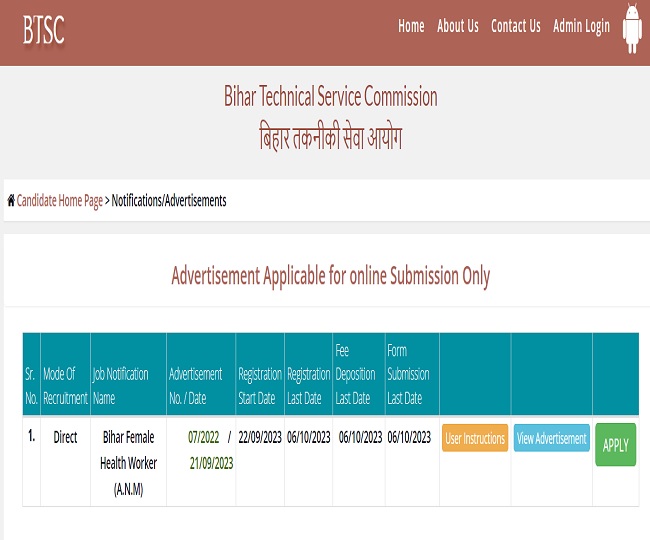Click Notifications/Advertisements breadcrumb text
Viewport: 650px width, 540px height.
tap(169, 201)
